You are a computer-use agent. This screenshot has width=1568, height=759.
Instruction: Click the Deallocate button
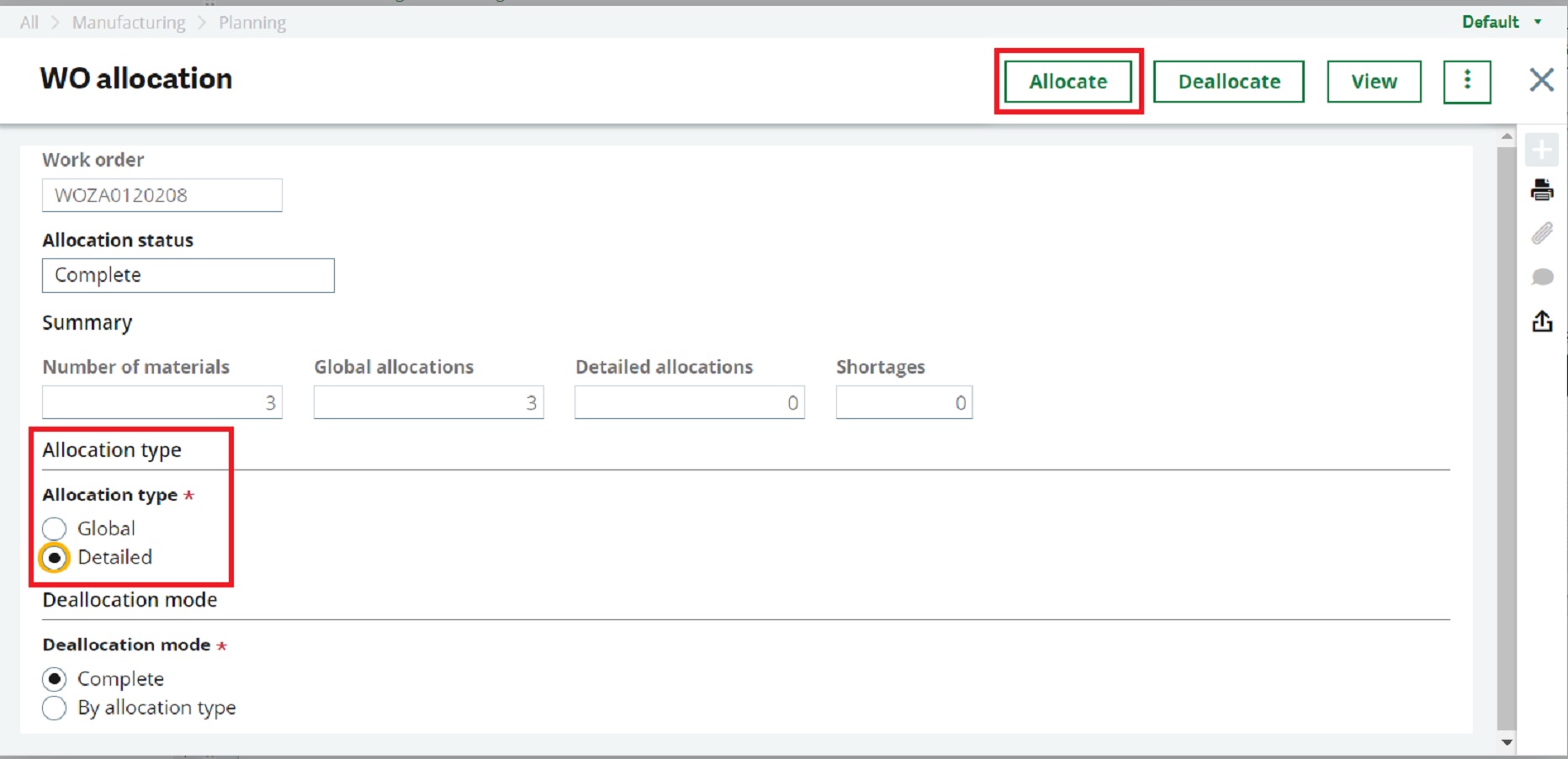coord(1228,81)
